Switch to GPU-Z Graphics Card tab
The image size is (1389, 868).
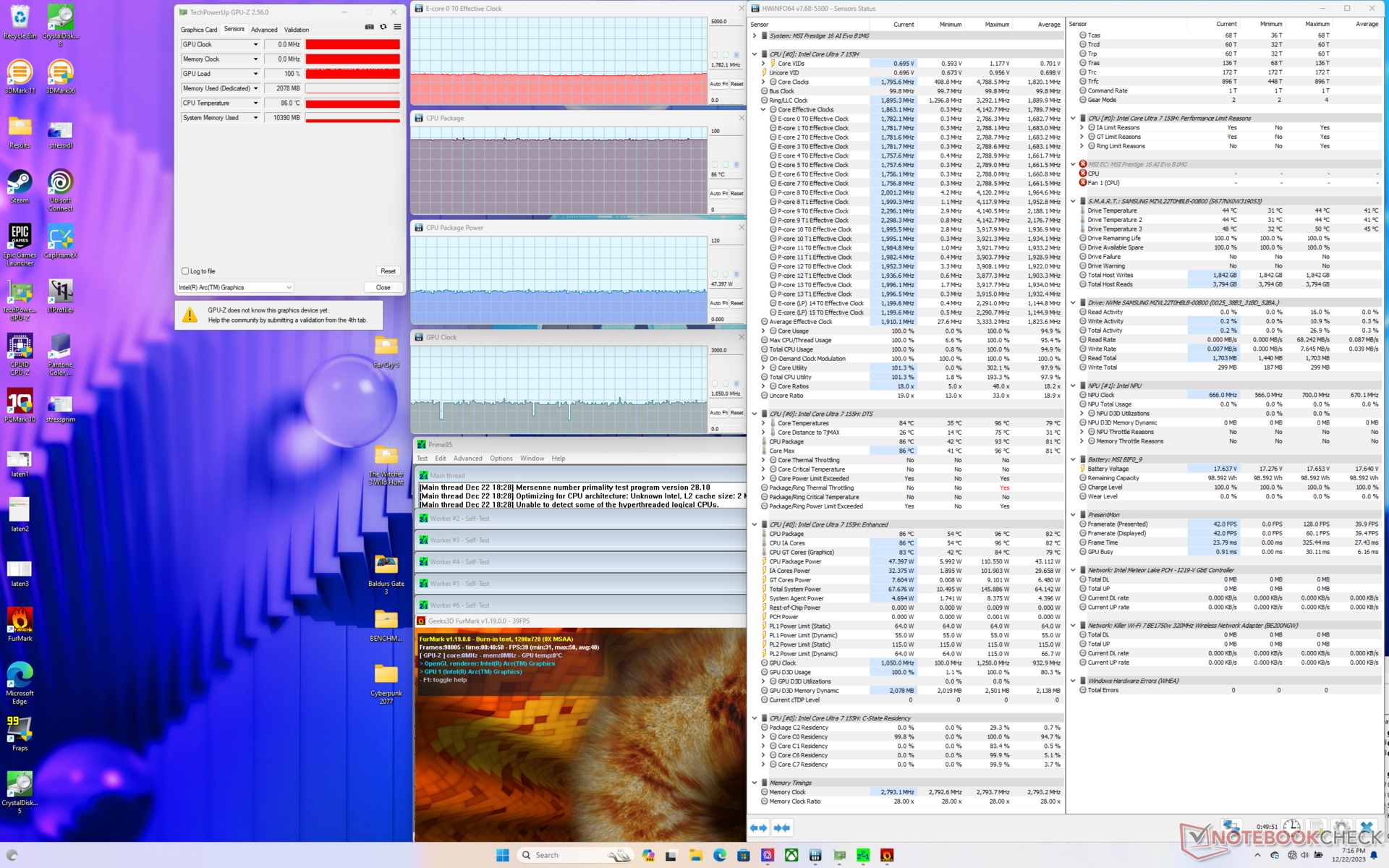click(x=198, y=30)
